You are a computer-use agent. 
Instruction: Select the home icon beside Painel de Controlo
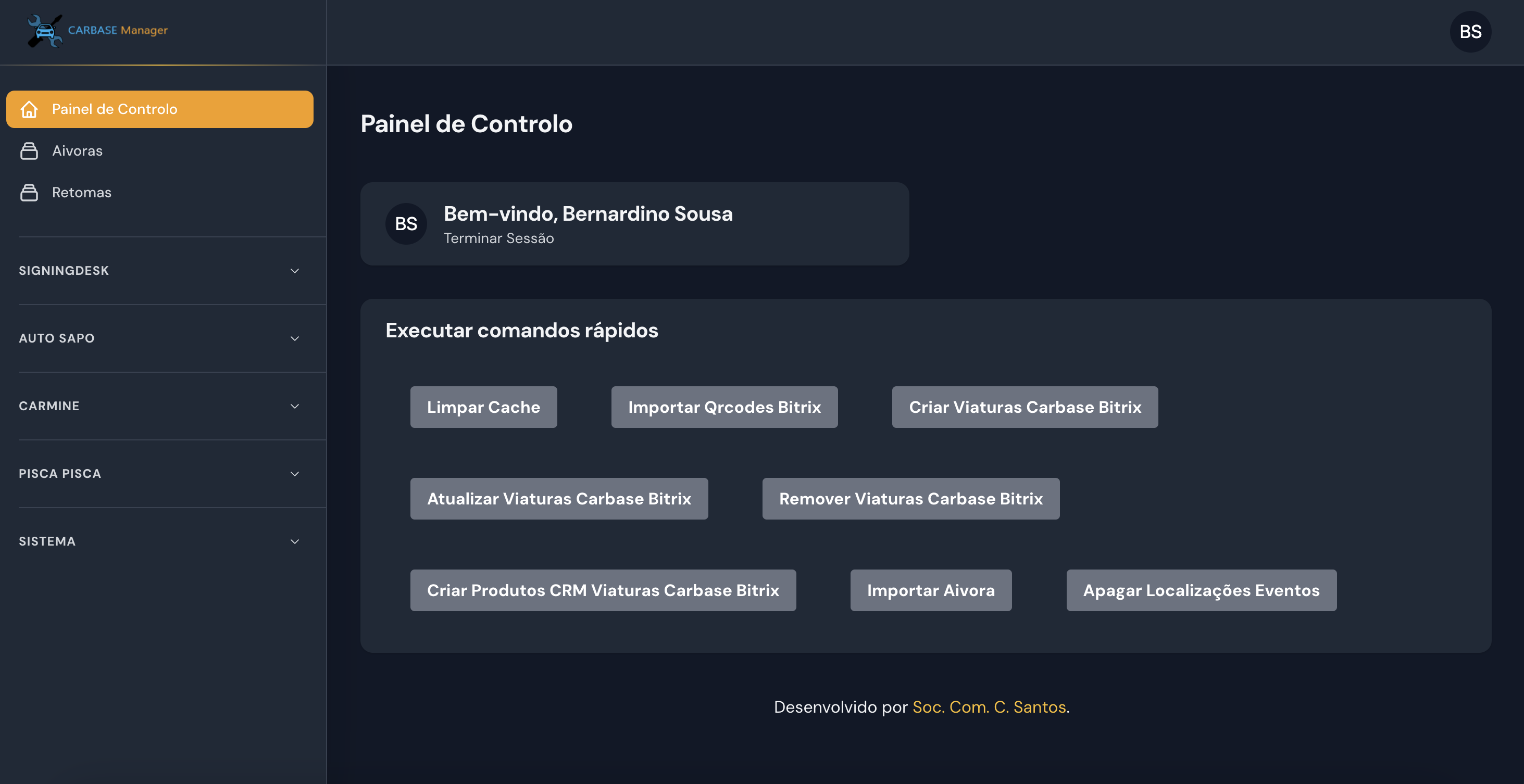coord(30,109)
